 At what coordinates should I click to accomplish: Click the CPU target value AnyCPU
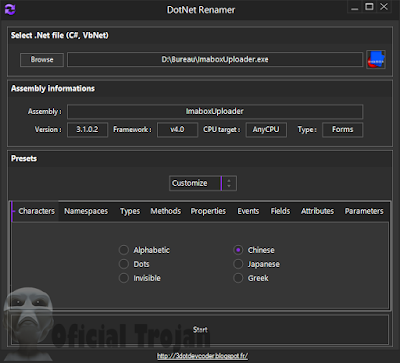[x=266, y=129]
